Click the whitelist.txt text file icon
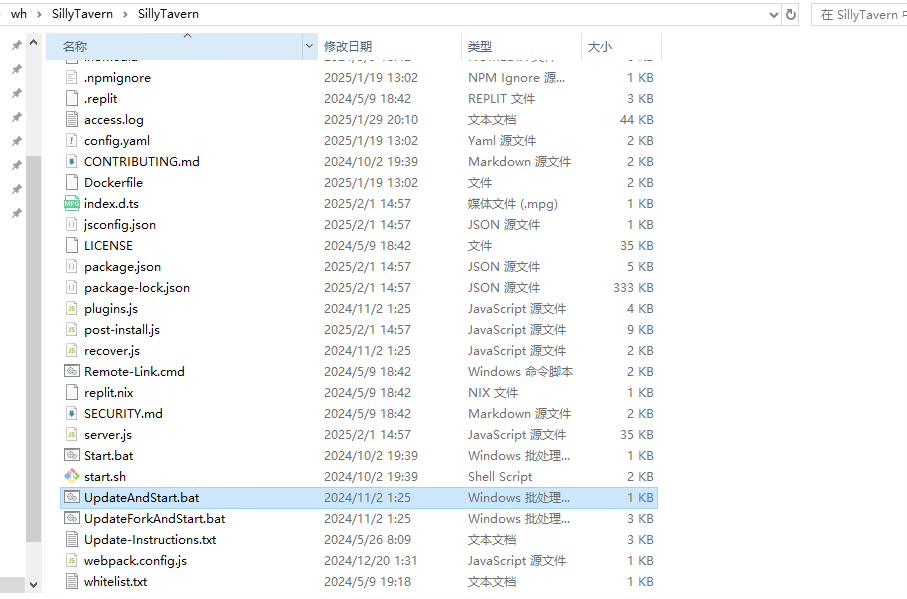Viewport: 907px width, 599px height. [72, 582]
